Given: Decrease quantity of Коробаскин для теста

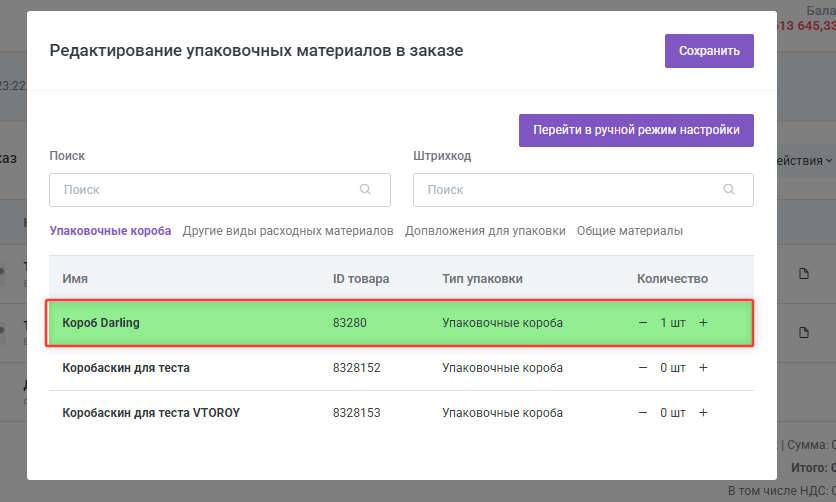Looking at the screenshot, I should point(642,368).
